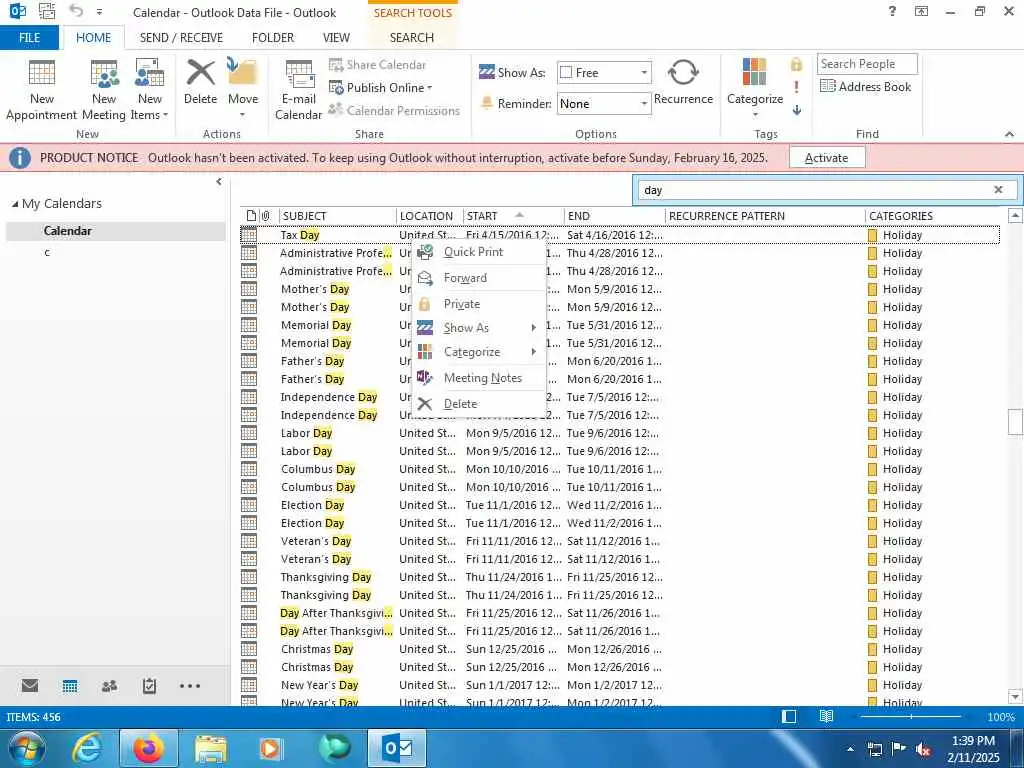Select the Calendar folder in My Calendars

click(116, 231)
